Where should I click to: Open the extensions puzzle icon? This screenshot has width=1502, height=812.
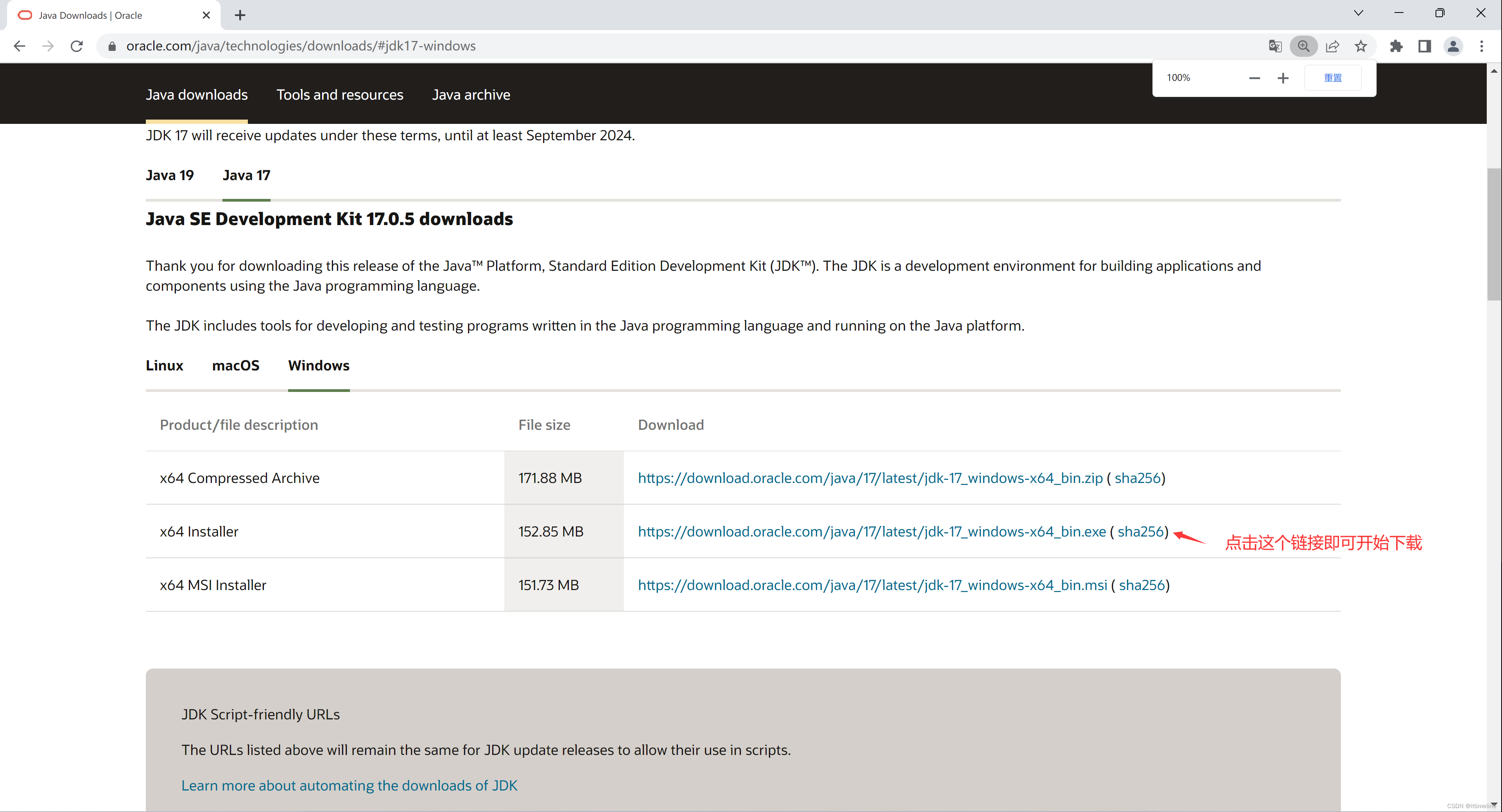pos(1396,46)
